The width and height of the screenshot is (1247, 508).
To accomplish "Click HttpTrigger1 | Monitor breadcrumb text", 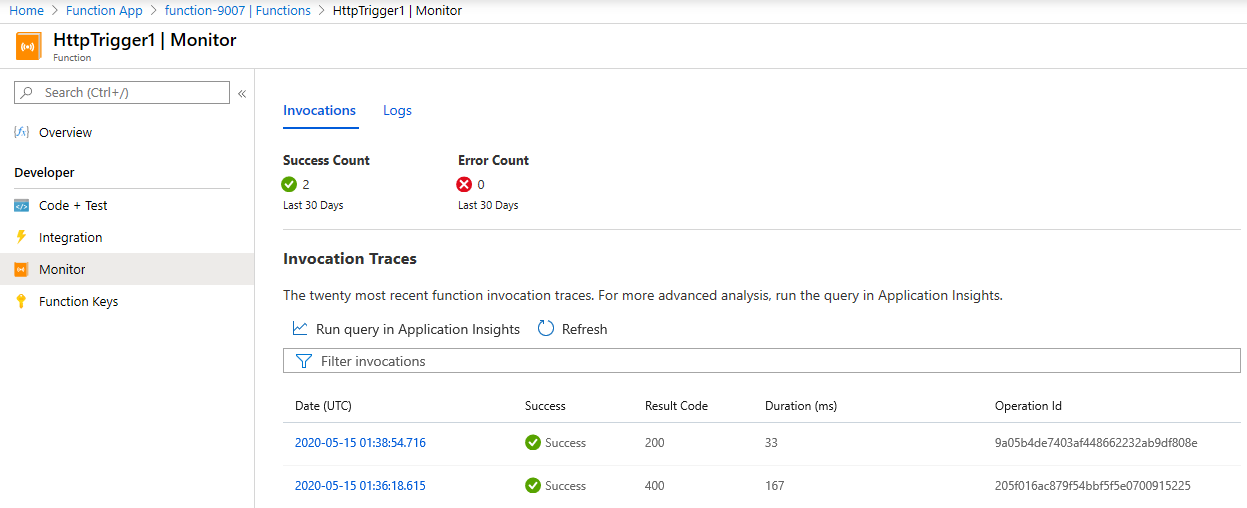I will click(x=397, y=11).
